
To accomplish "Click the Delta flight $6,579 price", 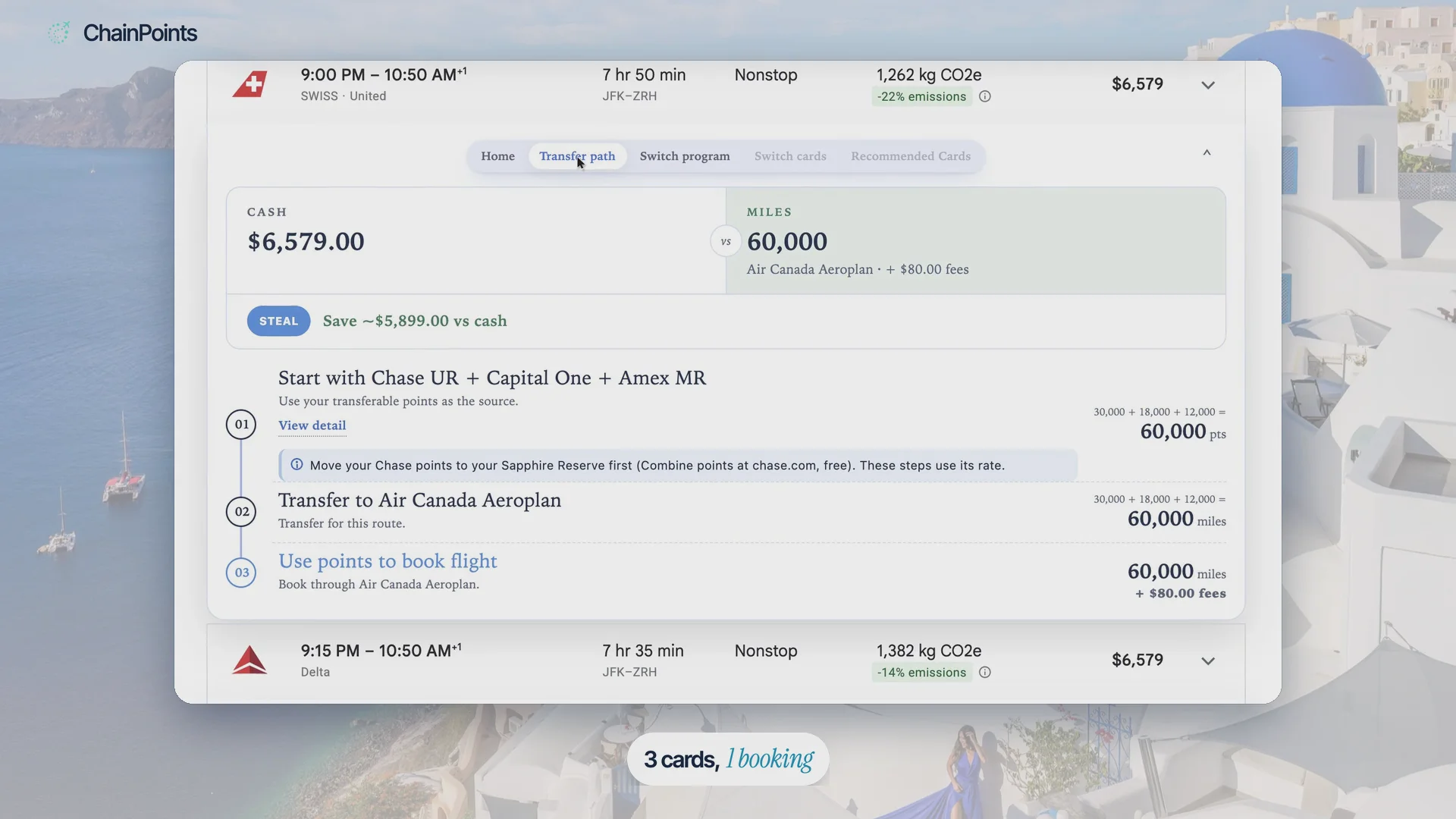I will (1137, 660).
